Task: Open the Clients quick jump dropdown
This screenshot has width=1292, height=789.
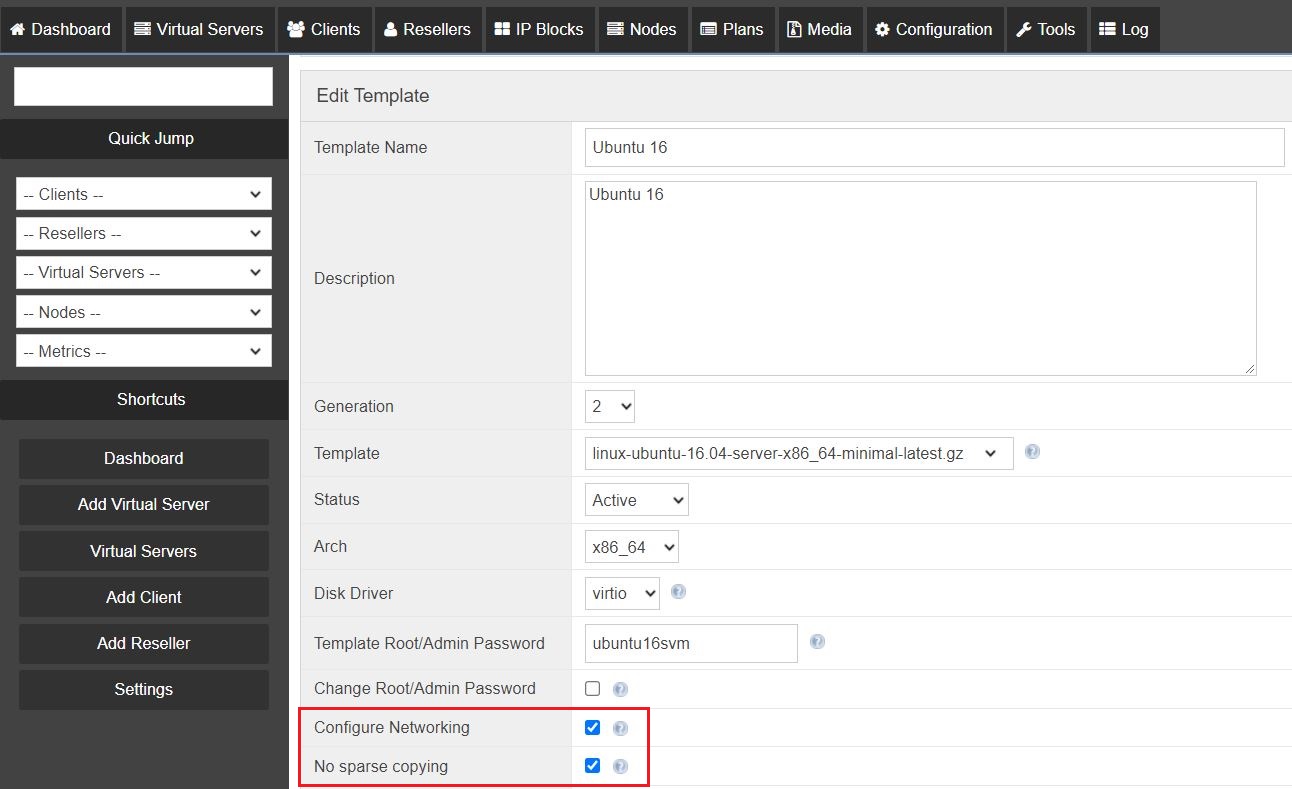Action: (x=143, y=194)
